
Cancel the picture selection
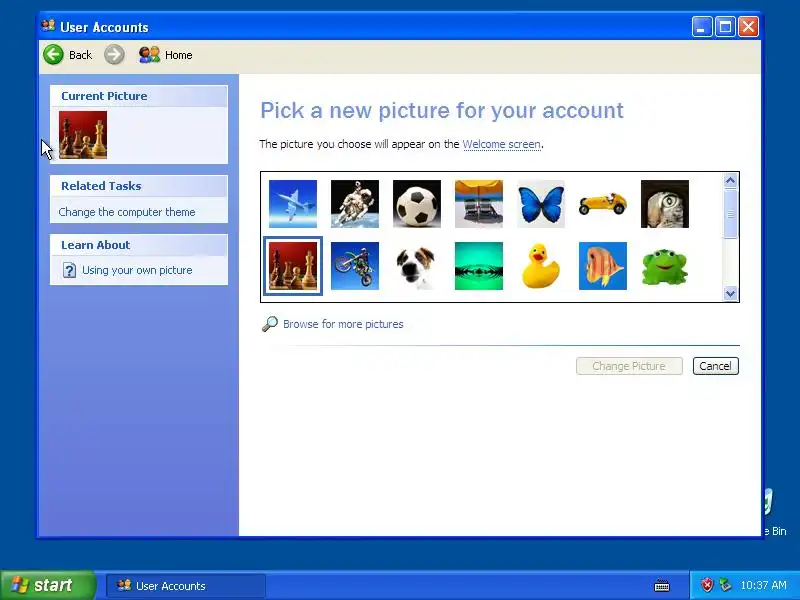click(715, 366)
